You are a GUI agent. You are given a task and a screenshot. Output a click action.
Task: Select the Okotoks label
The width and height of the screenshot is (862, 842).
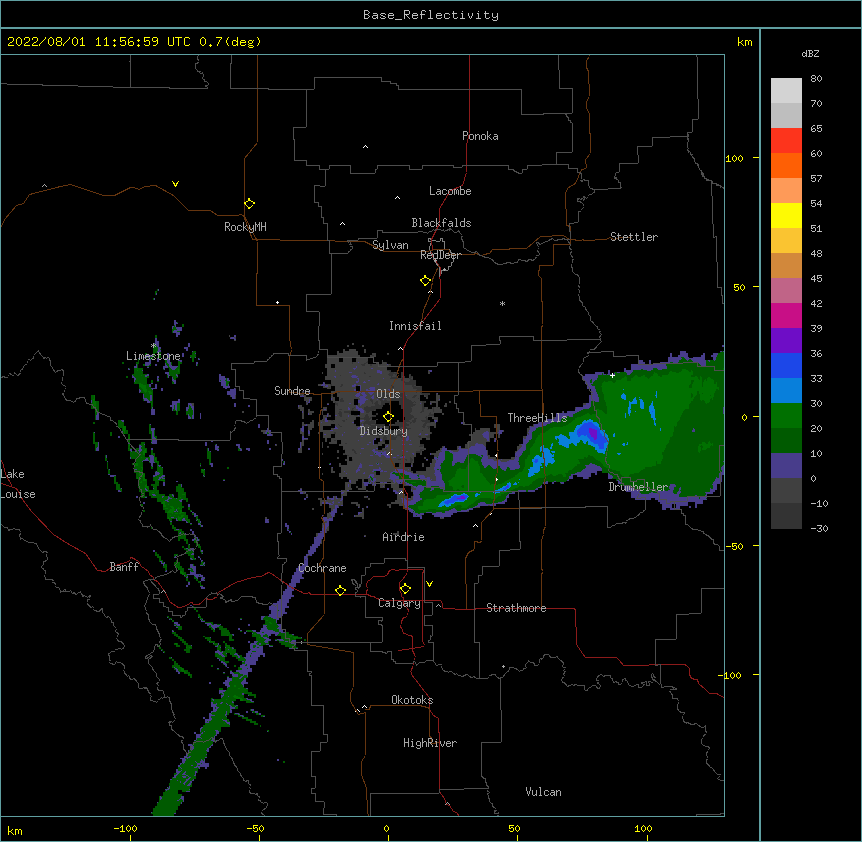412,700
